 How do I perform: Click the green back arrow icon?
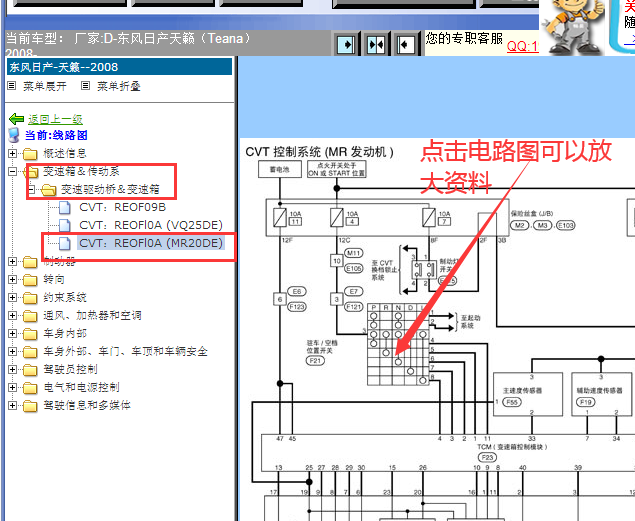click(x=17, y=119)
